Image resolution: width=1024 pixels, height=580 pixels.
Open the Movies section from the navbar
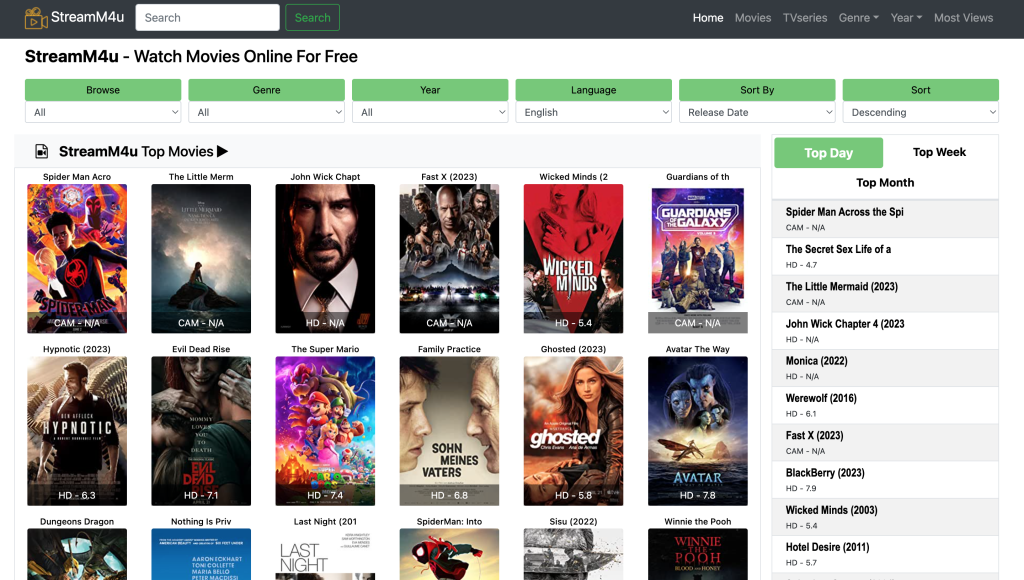point(753,17)
